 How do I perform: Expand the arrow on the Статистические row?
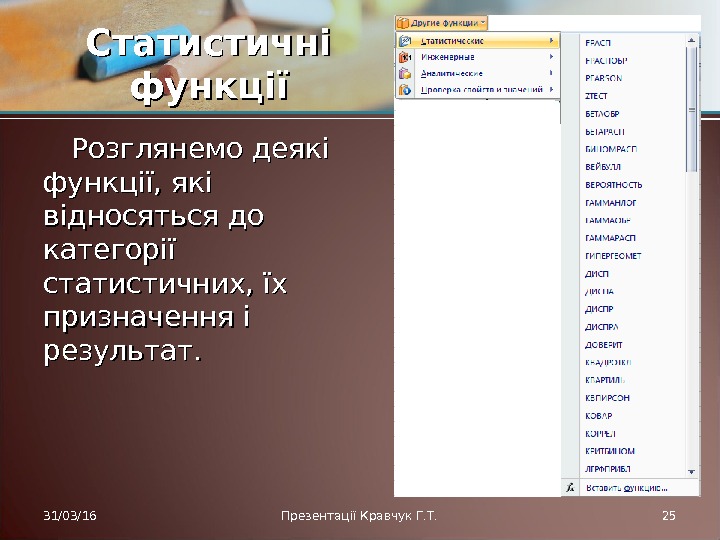point(551,41)
